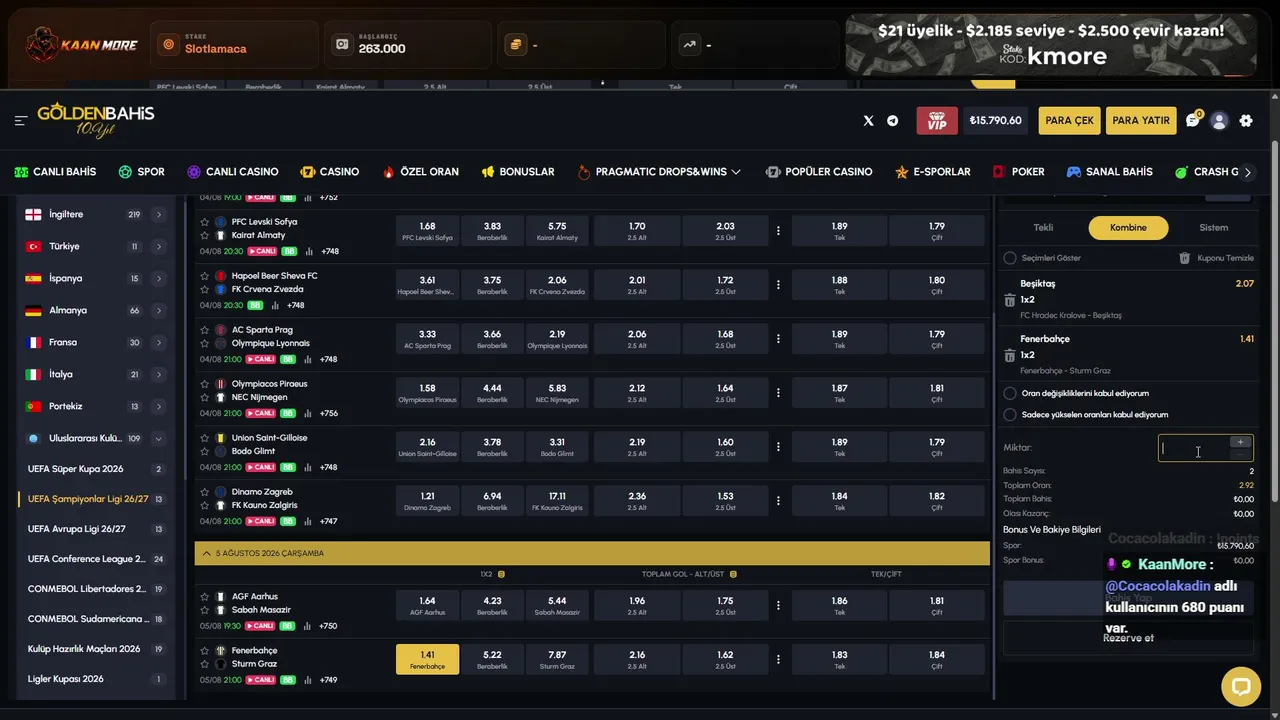Select 17.11 FK Kauno Zalgiris odds
Viewport: 1280px width, 720px height.
point(557,501)
